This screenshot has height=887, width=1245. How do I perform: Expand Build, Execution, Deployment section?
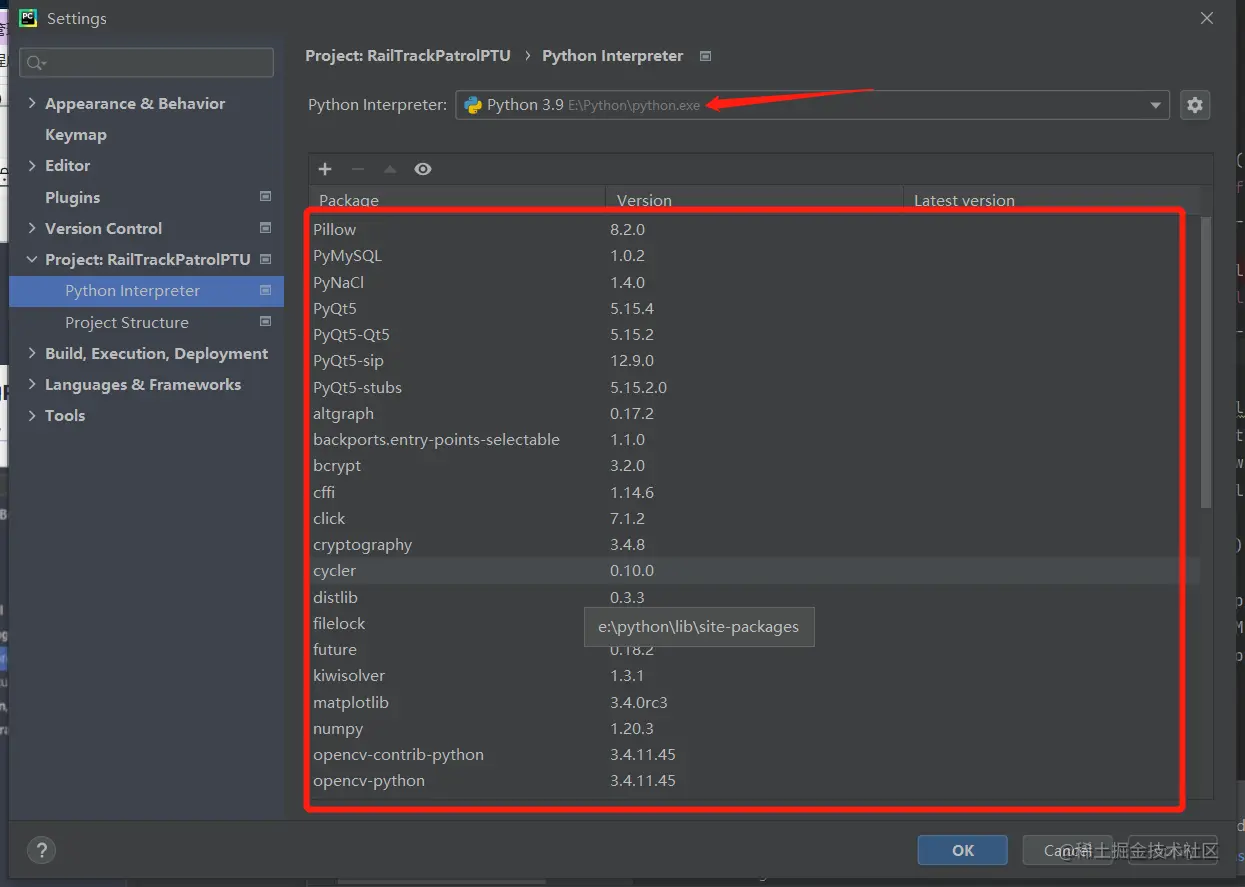32,353
